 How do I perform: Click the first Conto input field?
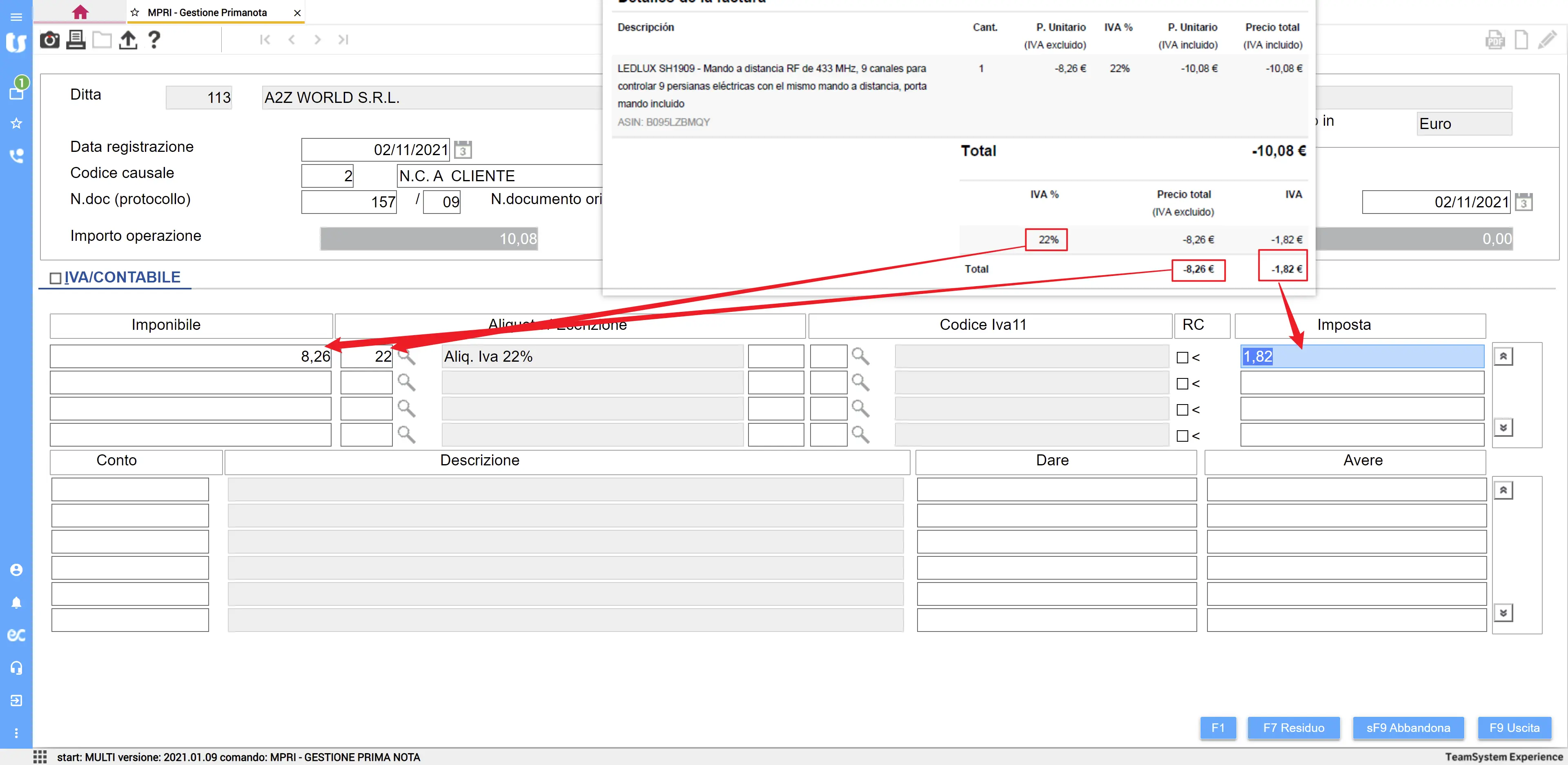coord(130,489)
